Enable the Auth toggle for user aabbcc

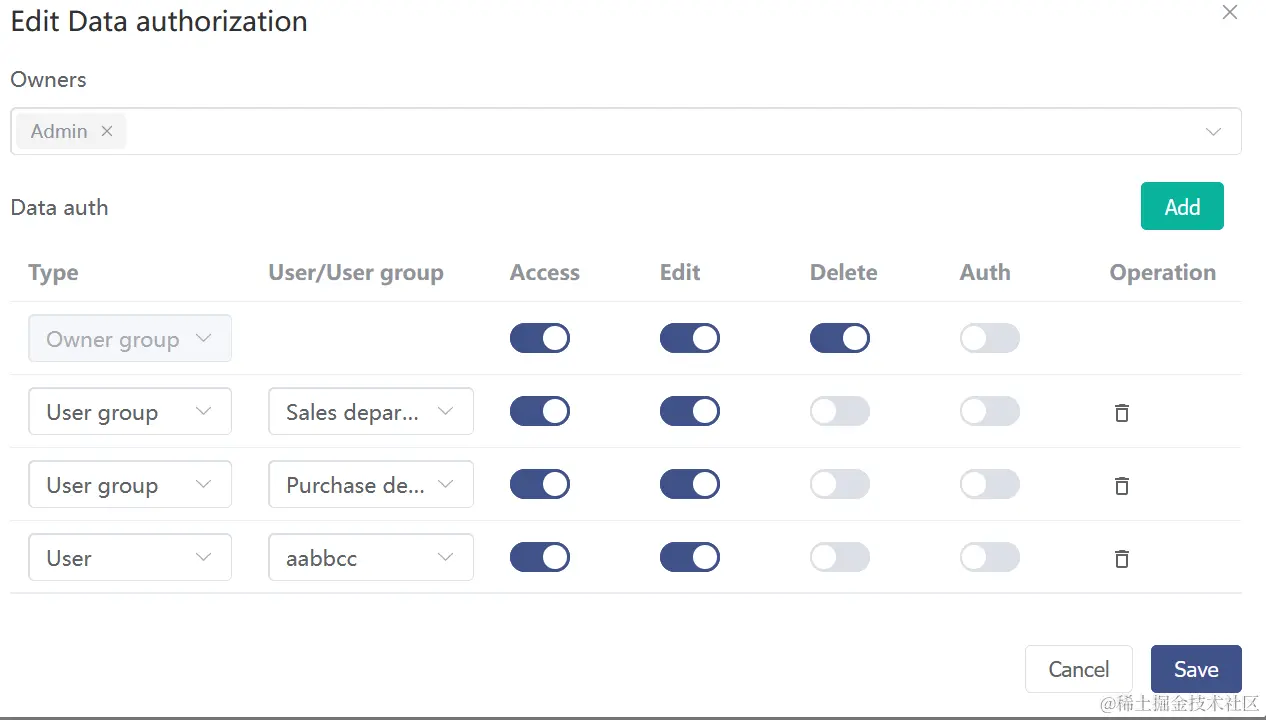coord(989,557)
